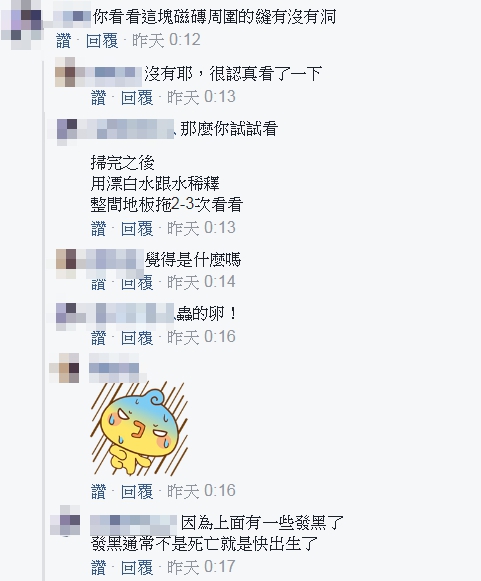Open timestamp 昨天 0:17 of last comment
Screen dimensions: 481x581
coord(201,567)
